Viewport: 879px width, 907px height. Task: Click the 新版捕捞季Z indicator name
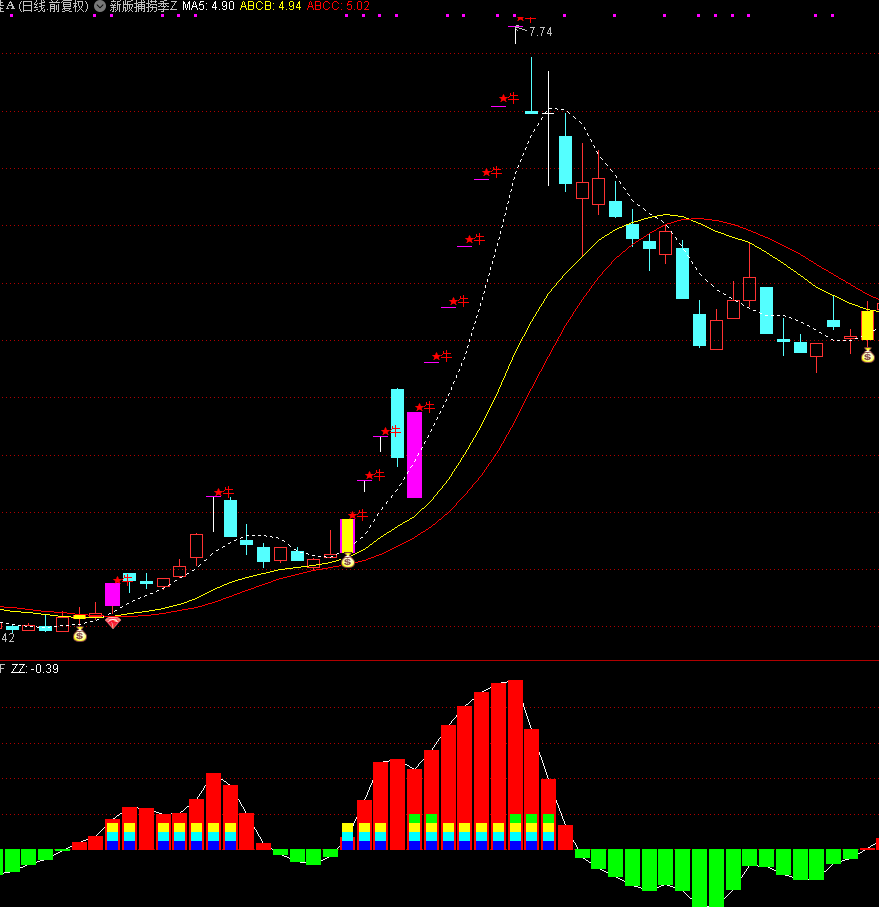pyautogui.click(x=143, y=6)
